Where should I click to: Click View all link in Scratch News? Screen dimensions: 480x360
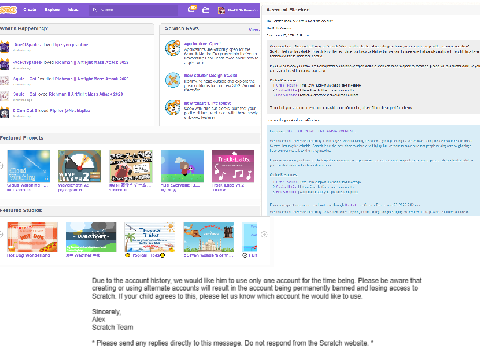(x=254, y=29)
